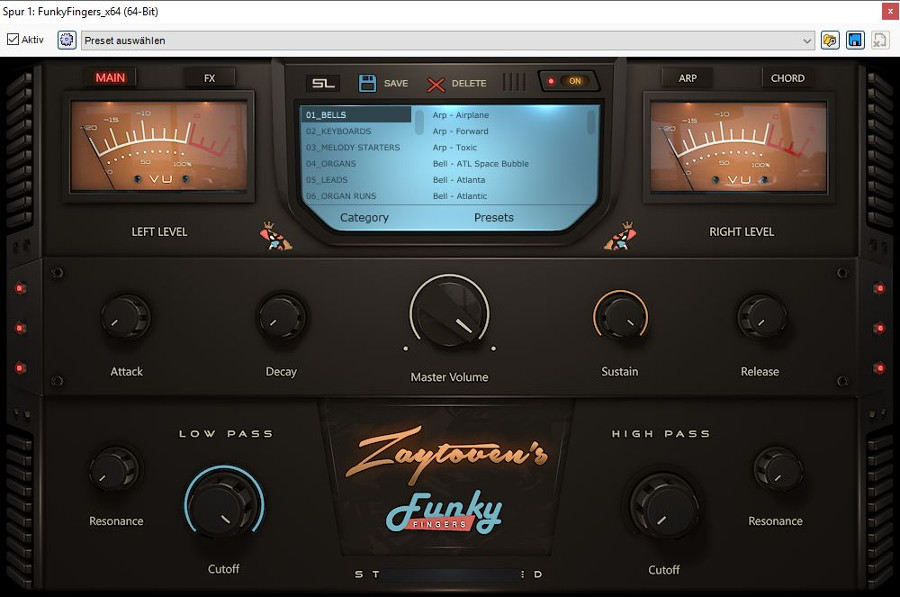The image size is (900, 597).
Task: Click the plugin settings gear icon
Action: coord(67,40)
